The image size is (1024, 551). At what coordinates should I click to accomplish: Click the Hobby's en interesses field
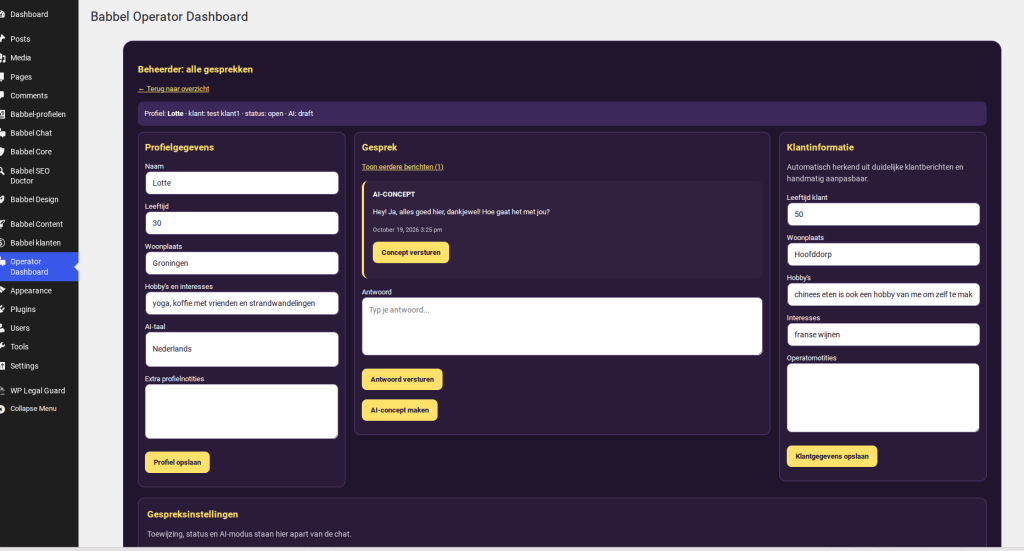(x=242, y=304)
